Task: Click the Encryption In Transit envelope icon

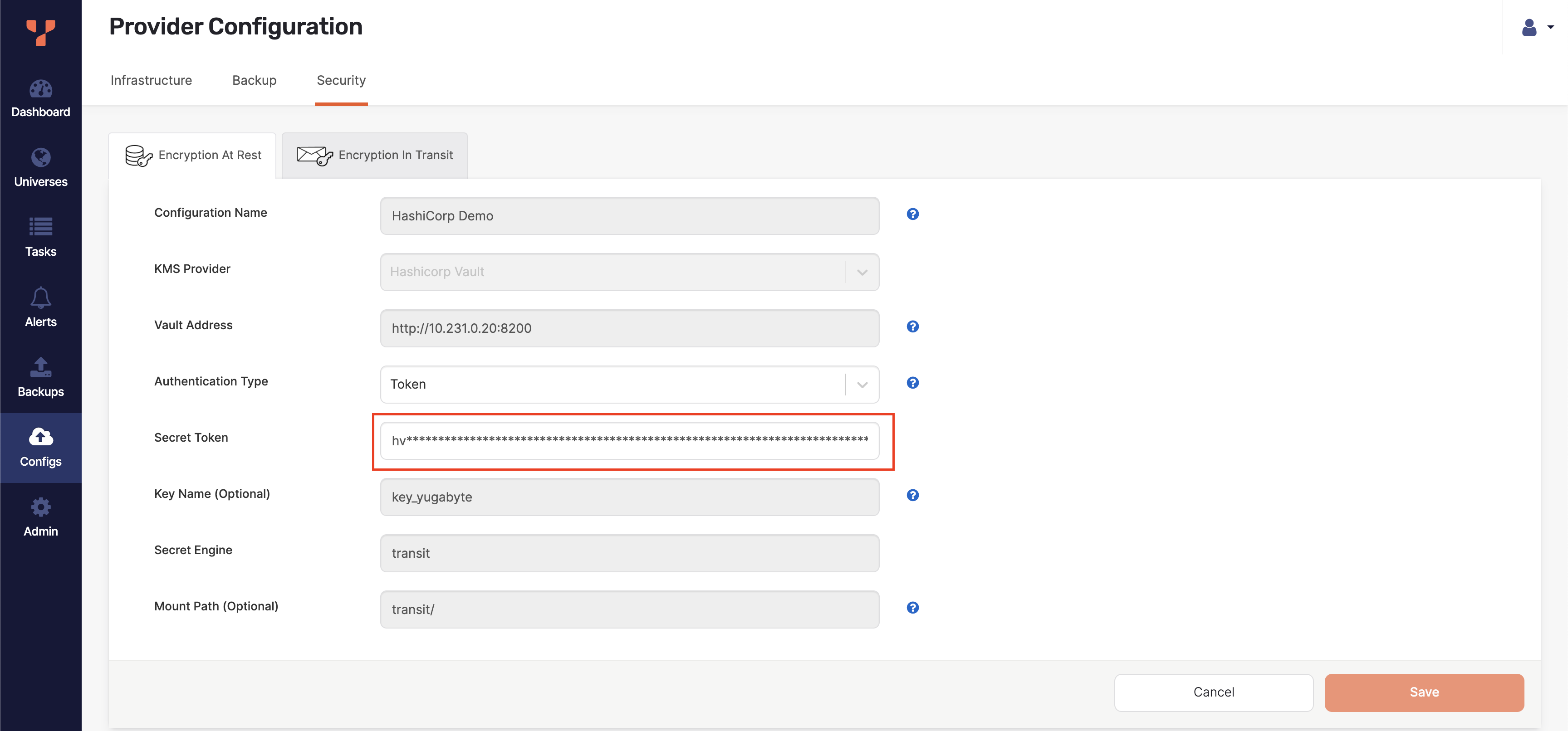Action: [x=315, y=156]
